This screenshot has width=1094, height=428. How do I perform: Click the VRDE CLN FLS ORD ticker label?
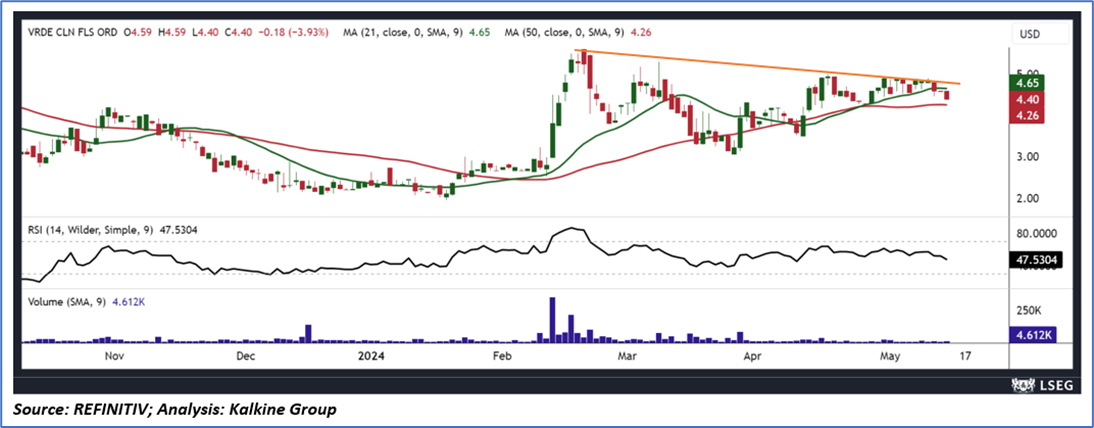pyautogui.click(x=73, y=31)
